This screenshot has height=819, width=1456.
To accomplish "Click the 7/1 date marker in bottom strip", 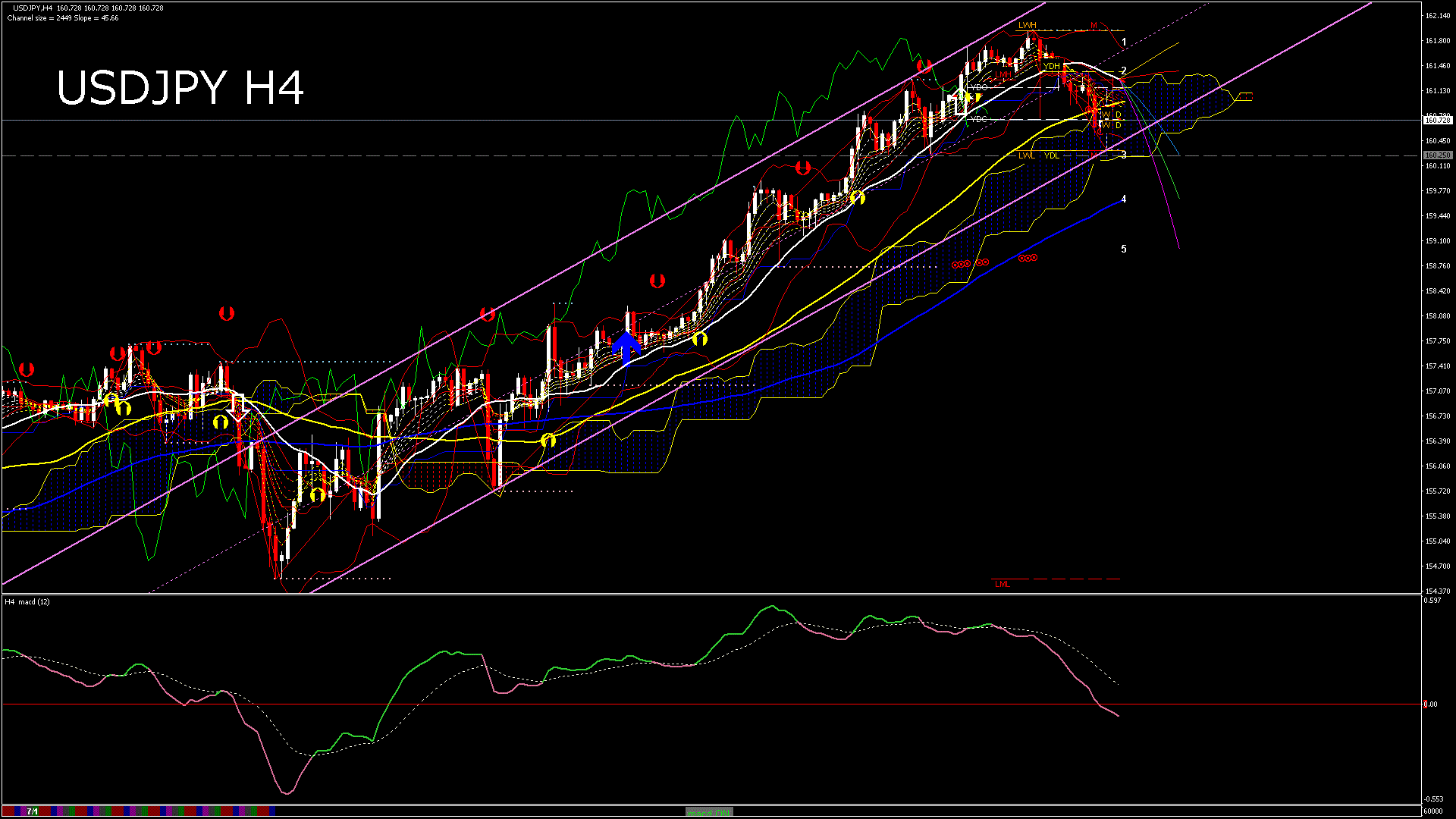I will 33,811.
